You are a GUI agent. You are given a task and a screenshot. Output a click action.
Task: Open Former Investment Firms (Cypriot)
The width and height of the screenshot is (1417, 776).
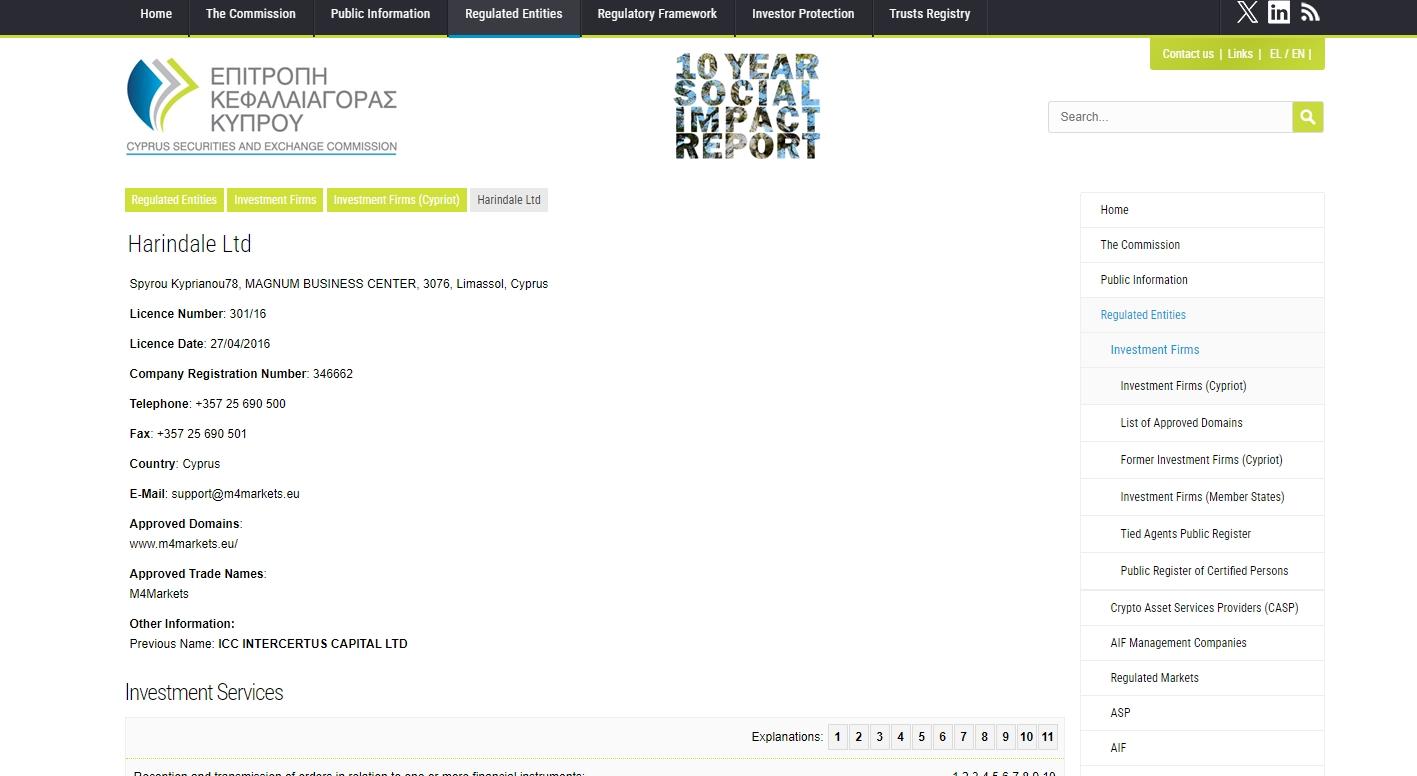1202,460
